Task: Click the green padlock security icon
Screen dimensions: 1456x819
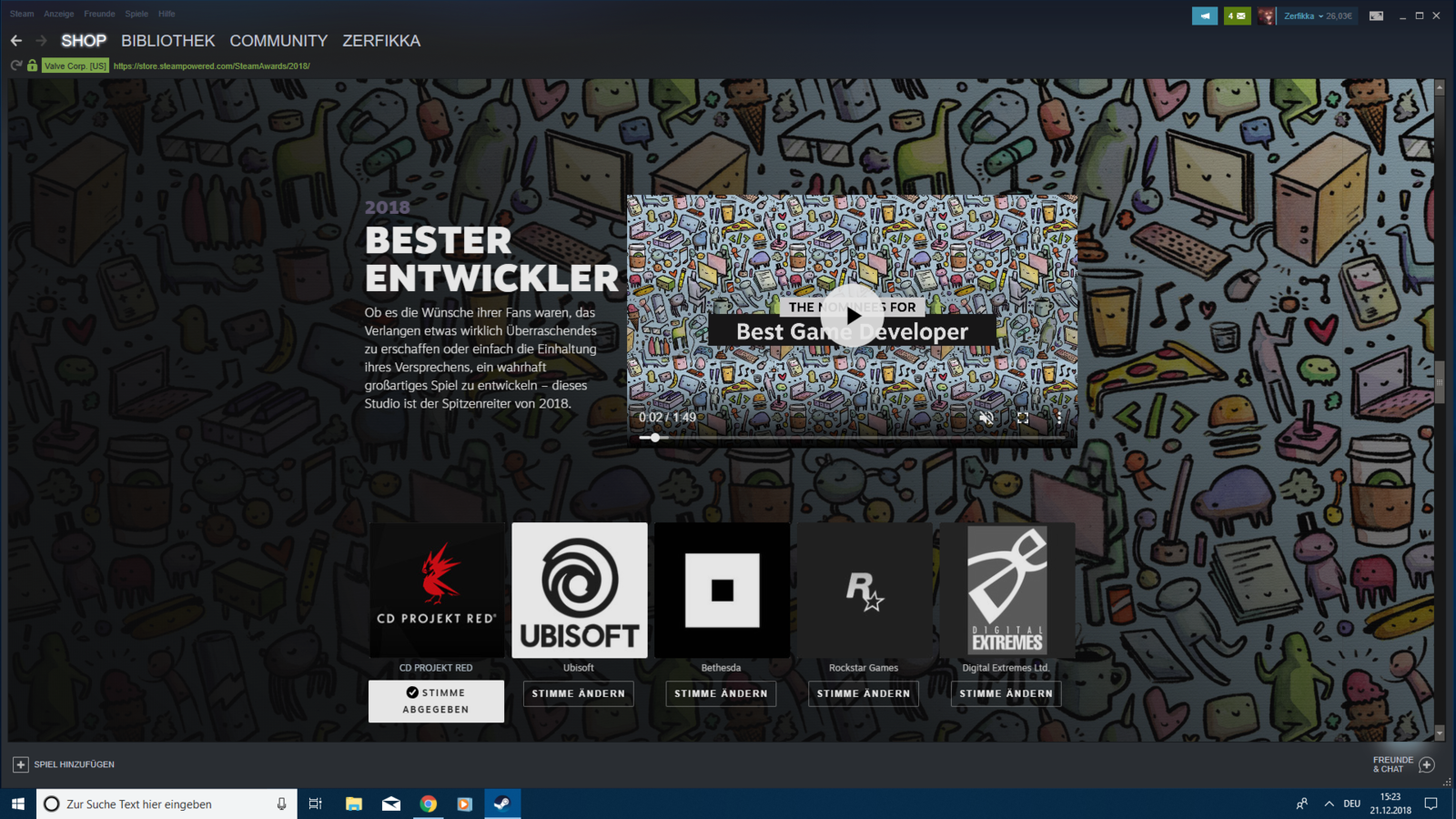Action: tap(32, 66)
